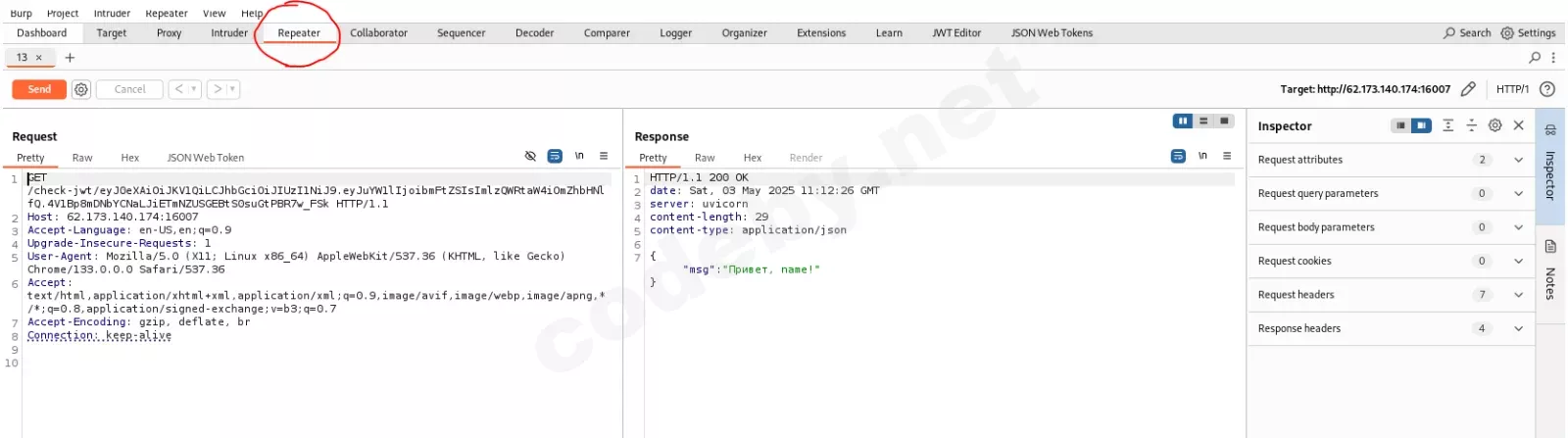The height and width of the screenshot is (438, 1568).
Task: Open the Decoder tab
Action: click(534, 32)
